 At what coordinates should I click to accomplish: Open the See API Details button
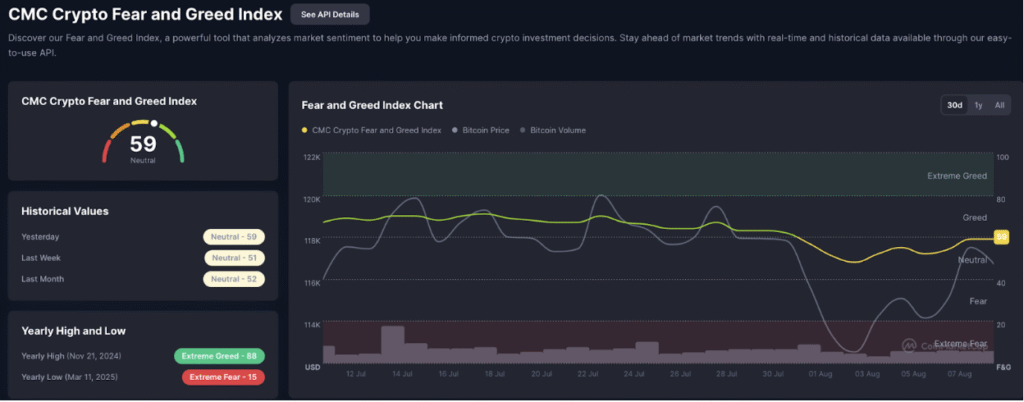330,14
